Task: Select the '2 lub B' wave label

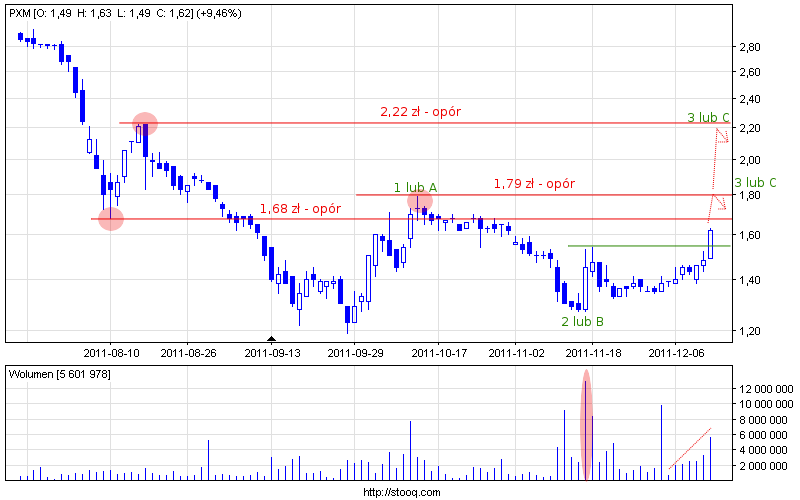Action: (581, 321)
